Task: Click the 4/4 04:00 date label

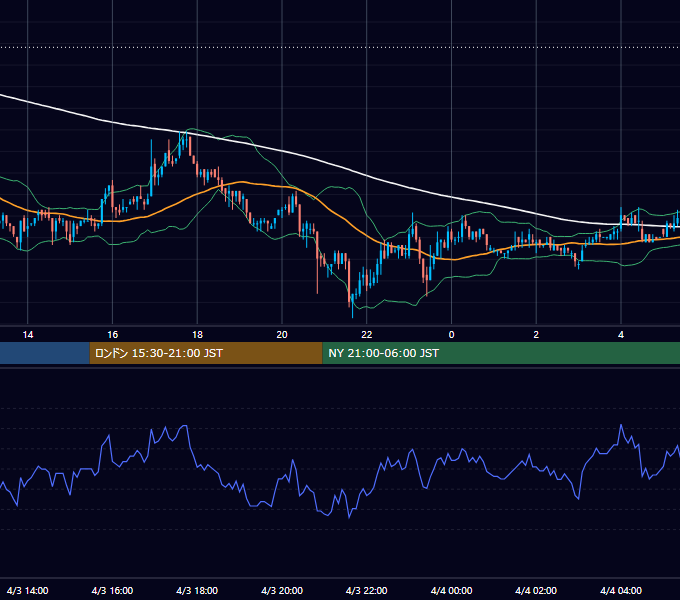Action: click(x=621, y=590)
